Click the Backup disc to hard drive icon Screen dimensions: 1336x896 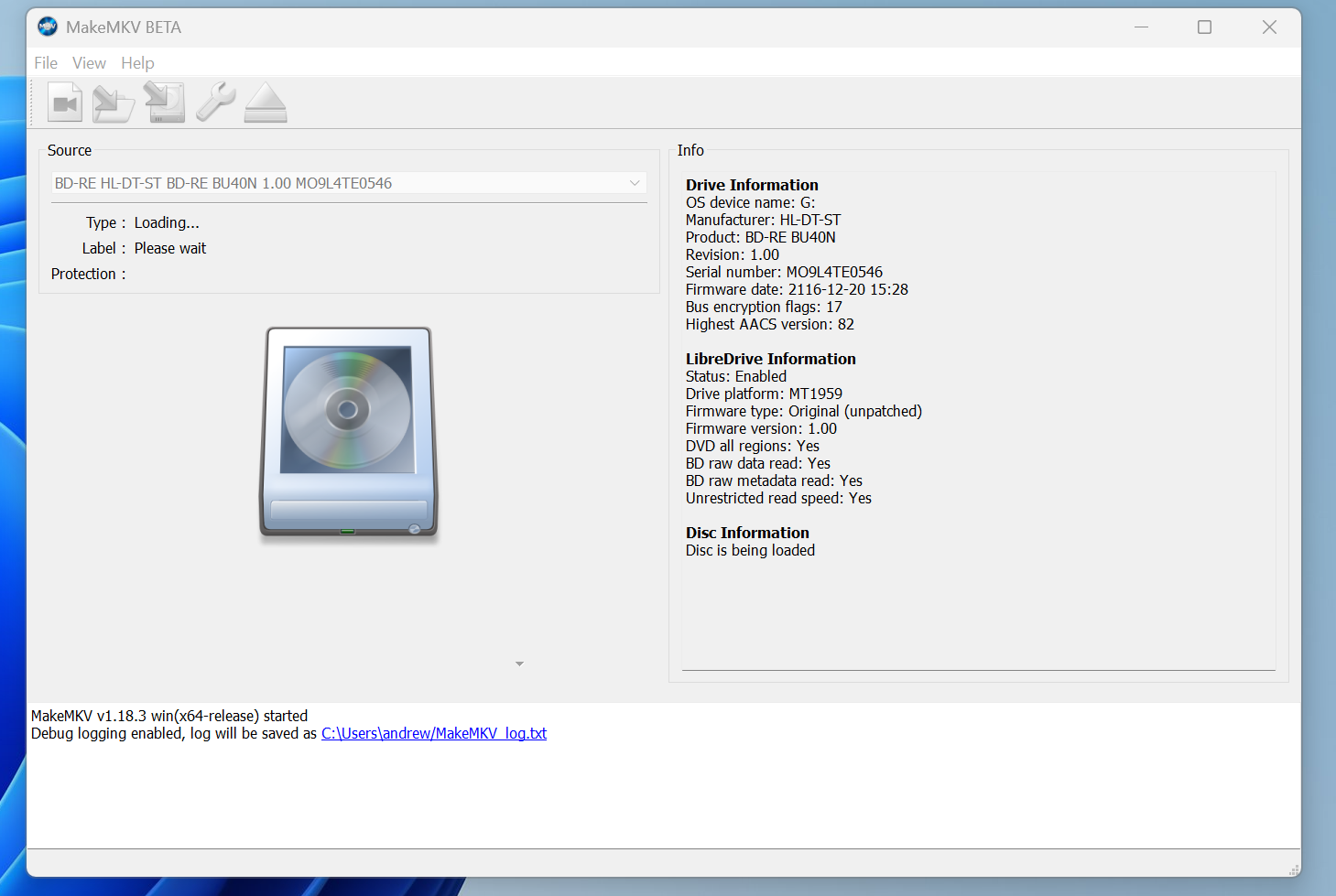coord(165,103)
